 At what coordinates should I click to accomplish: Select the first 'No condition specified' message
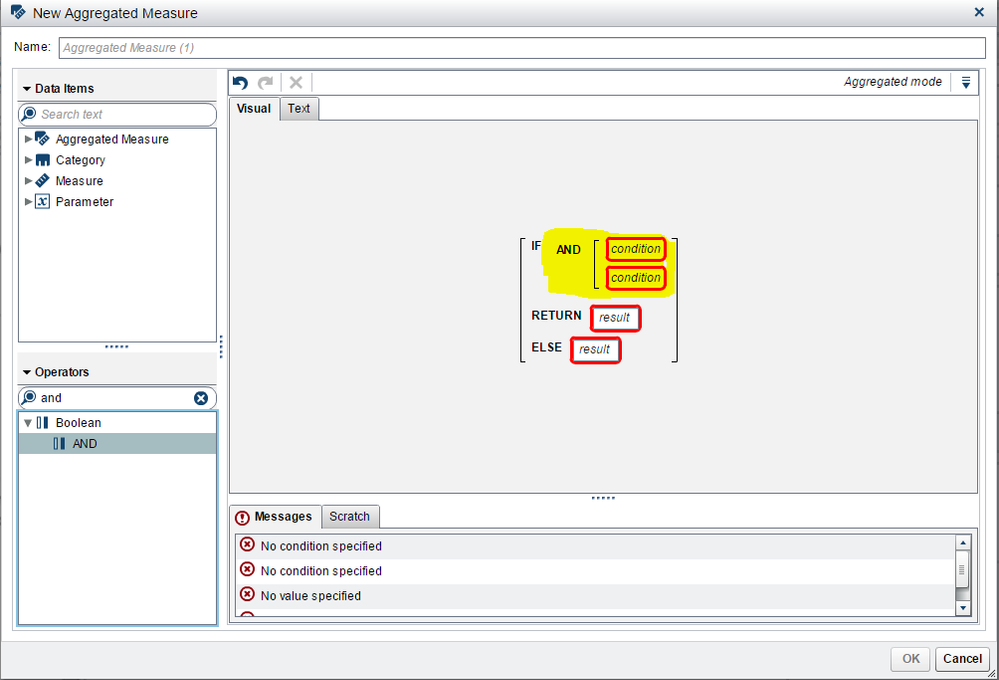tap(595, 546)
